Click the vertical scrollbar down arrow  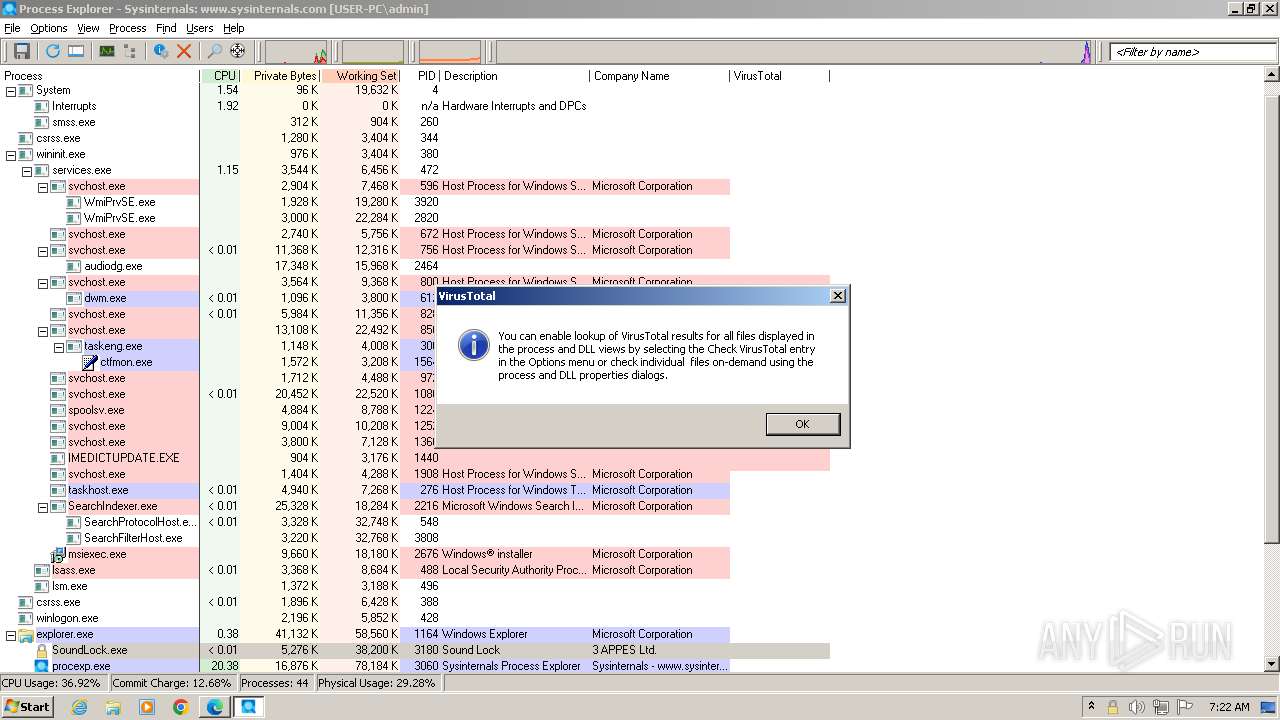(x=1272, y=664)
